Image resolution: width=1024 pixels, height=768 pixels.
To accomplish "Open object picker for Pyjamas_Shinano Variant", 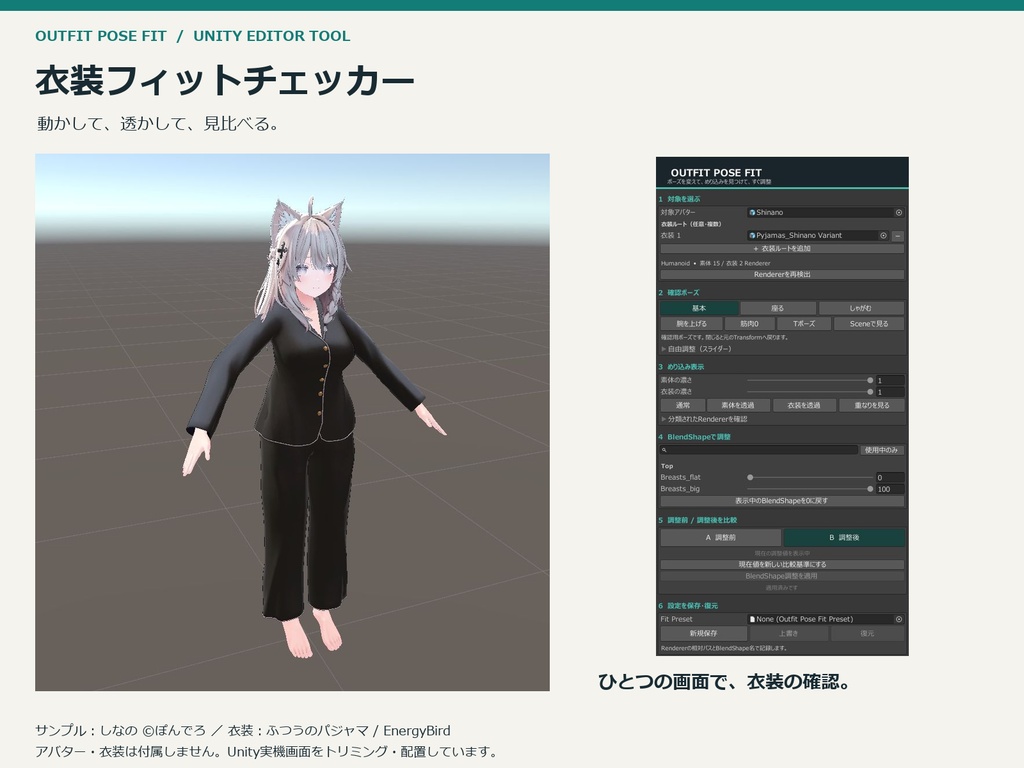I will coord(883,236).
